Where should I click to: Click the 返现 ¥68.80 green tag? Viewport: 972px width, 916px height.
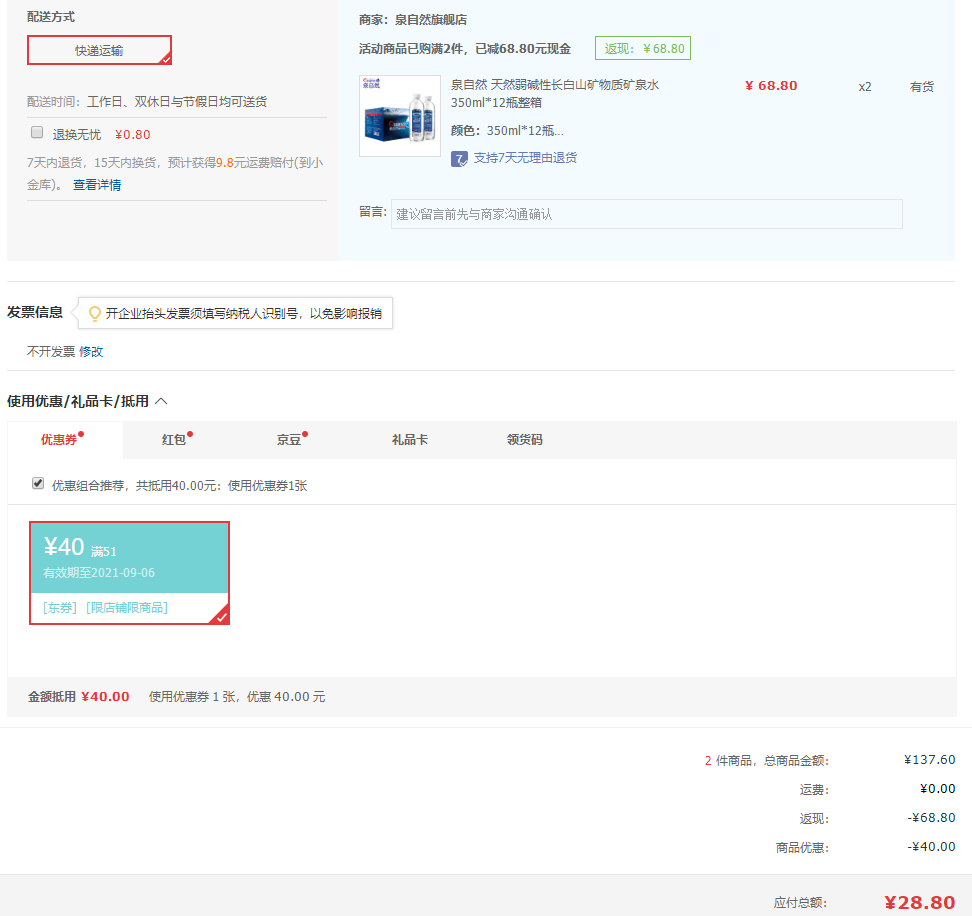click(x=643, y=48)
